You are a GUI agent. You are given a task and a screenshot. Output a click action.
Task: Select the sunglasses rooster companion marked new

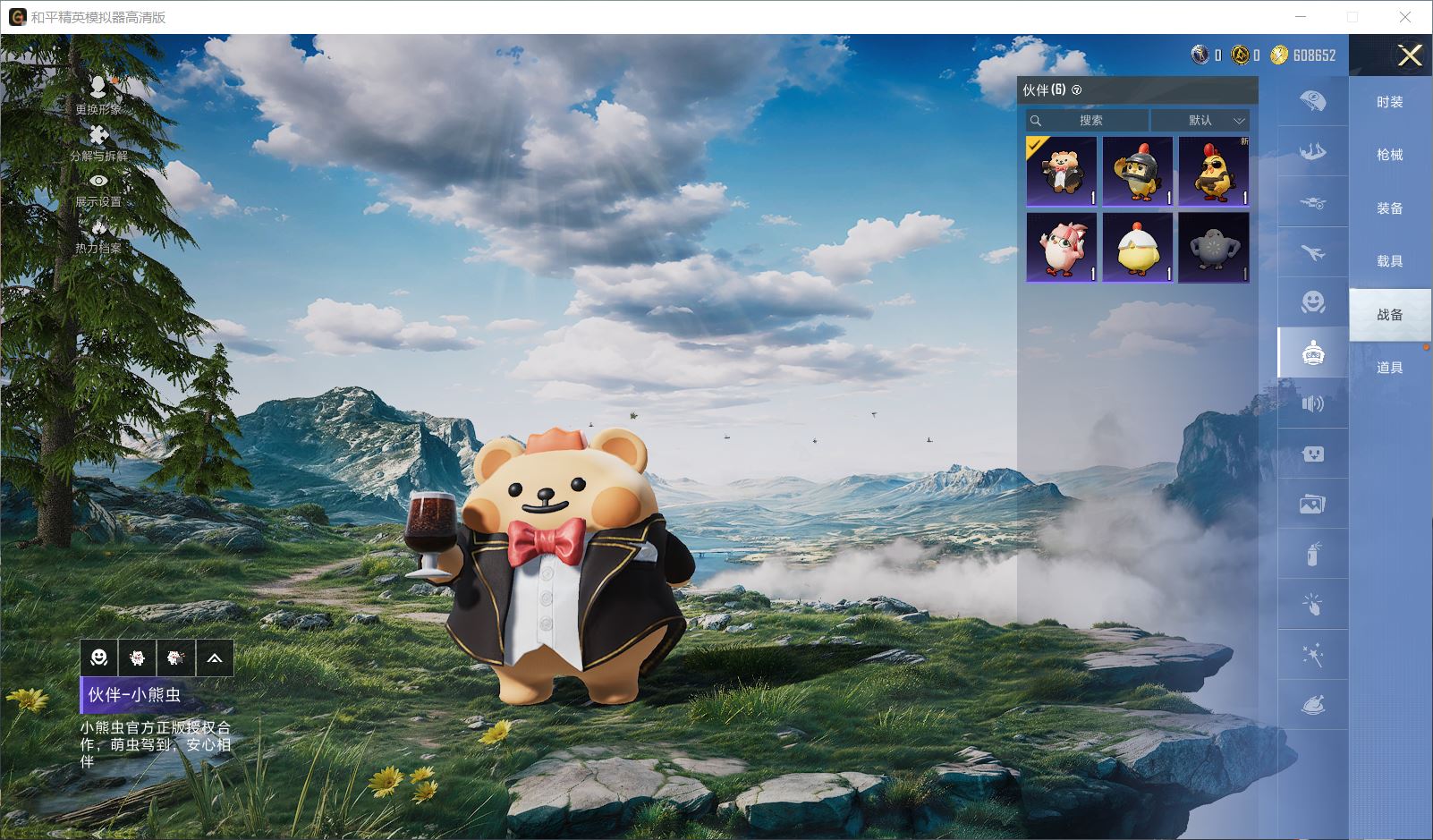(1213, 171)
